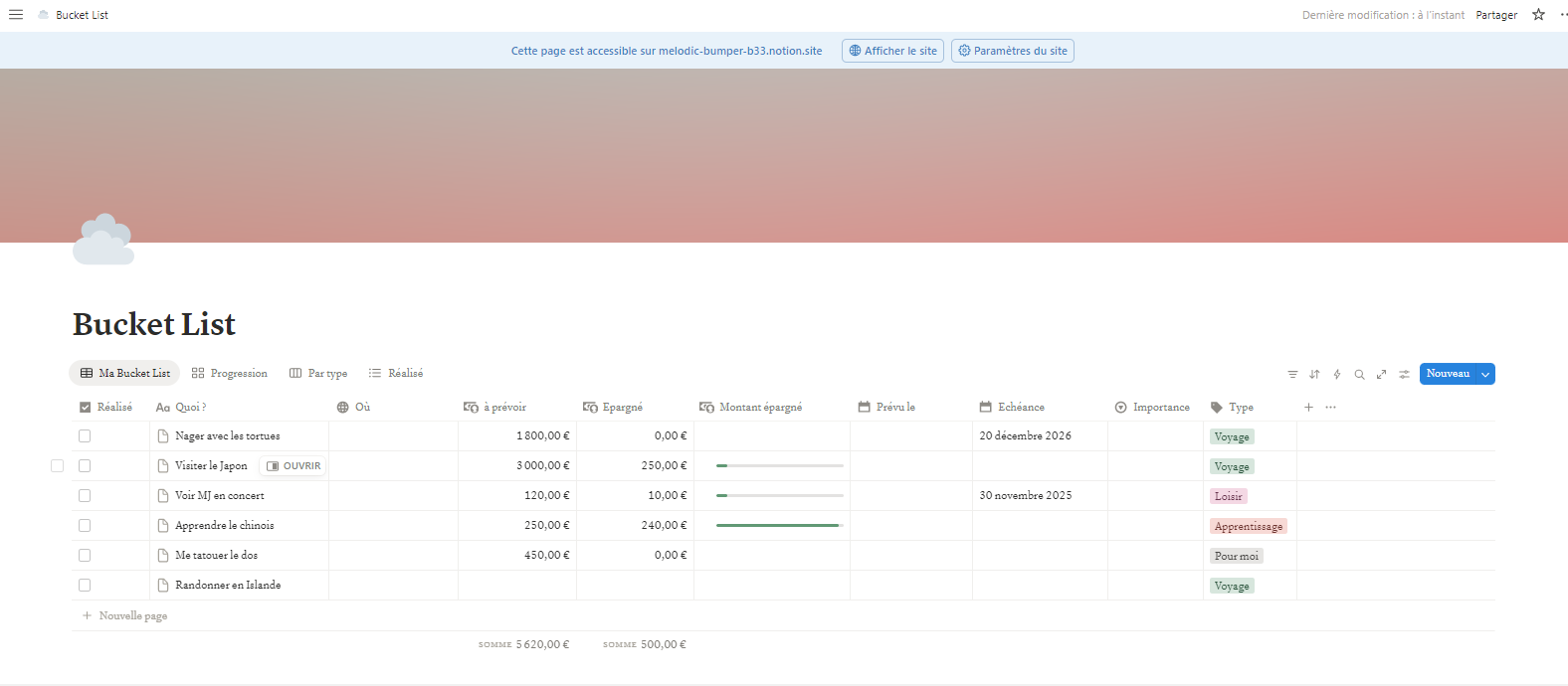Add a new property with the plus icon
This screenshot has width=1568, height=686.
pos(1308,407)
